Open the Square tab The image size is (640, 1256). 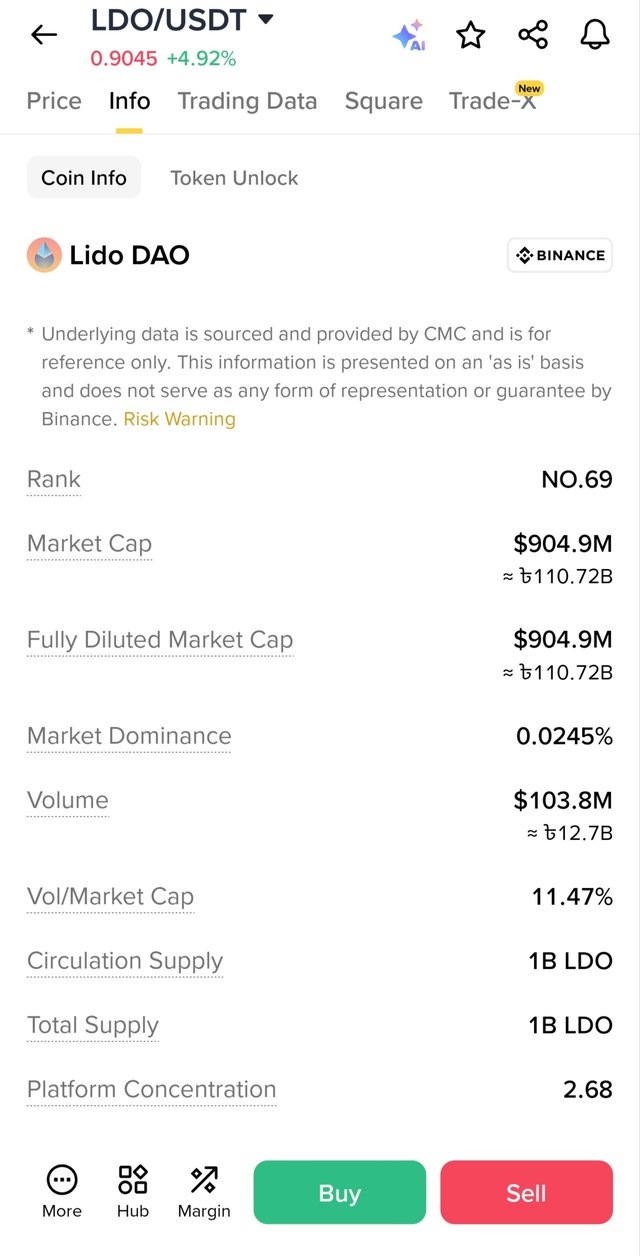[x=383, y=101]
